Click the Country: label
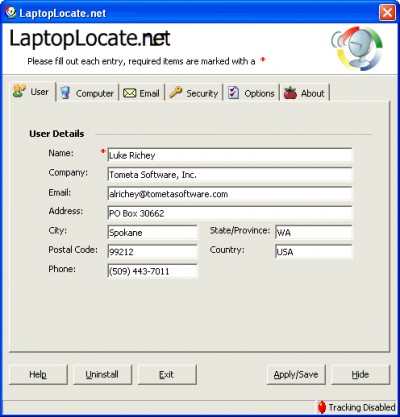 (227, 250)
